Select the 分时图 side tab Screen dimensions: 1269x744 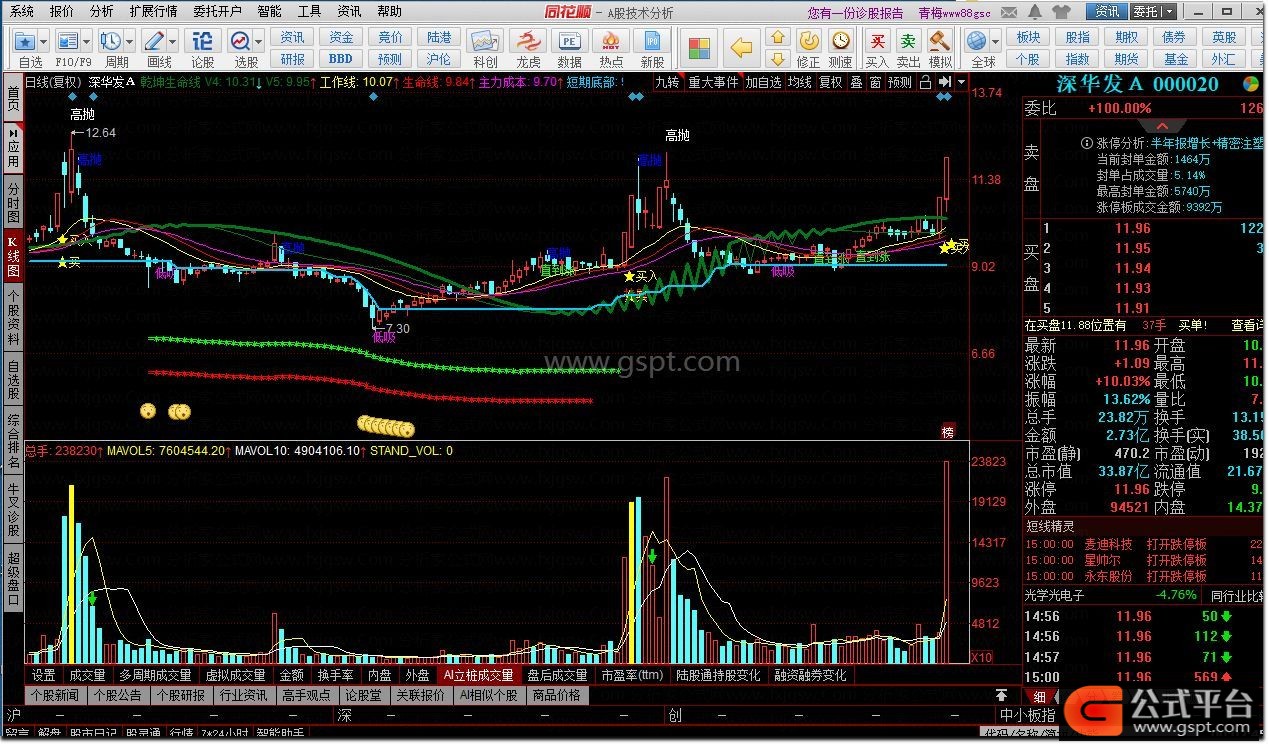click(x=13, y=203)
